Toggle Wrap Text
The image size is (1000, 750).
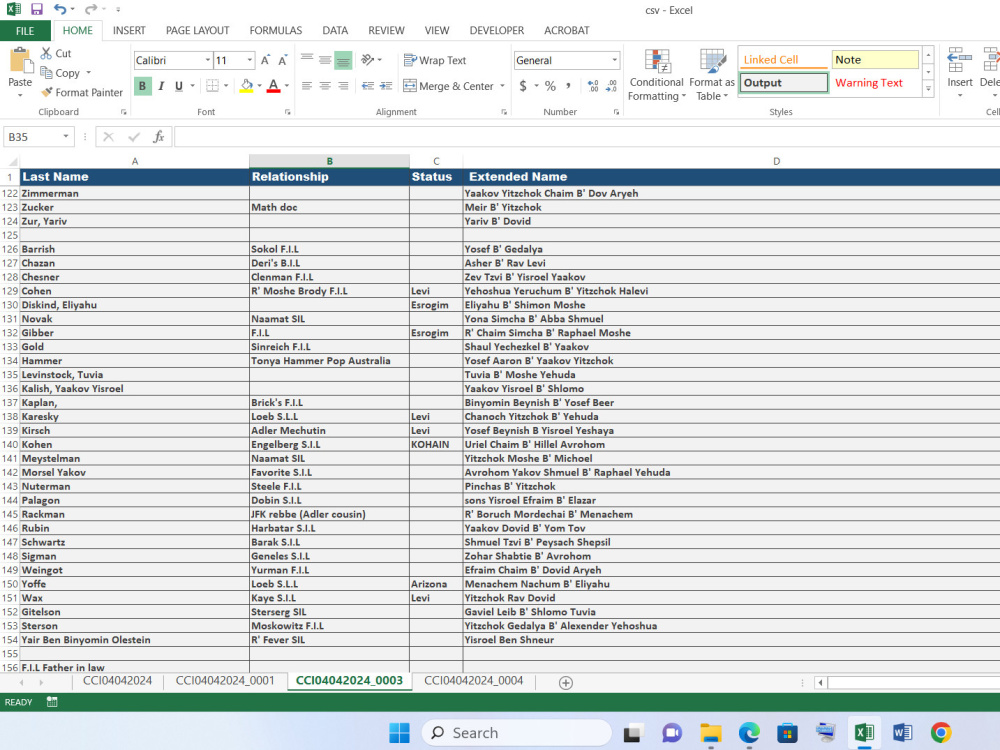(x=435, y=60)
